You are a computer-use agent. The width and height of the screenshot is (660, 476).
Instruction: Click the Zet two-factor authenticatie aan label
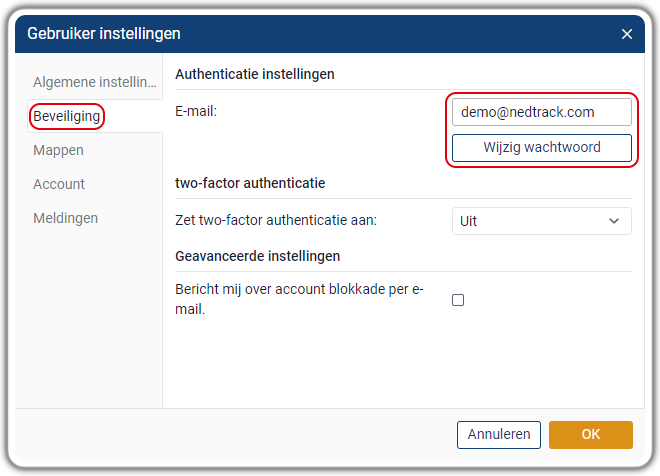pyautogui.click(x=276, y=220)
